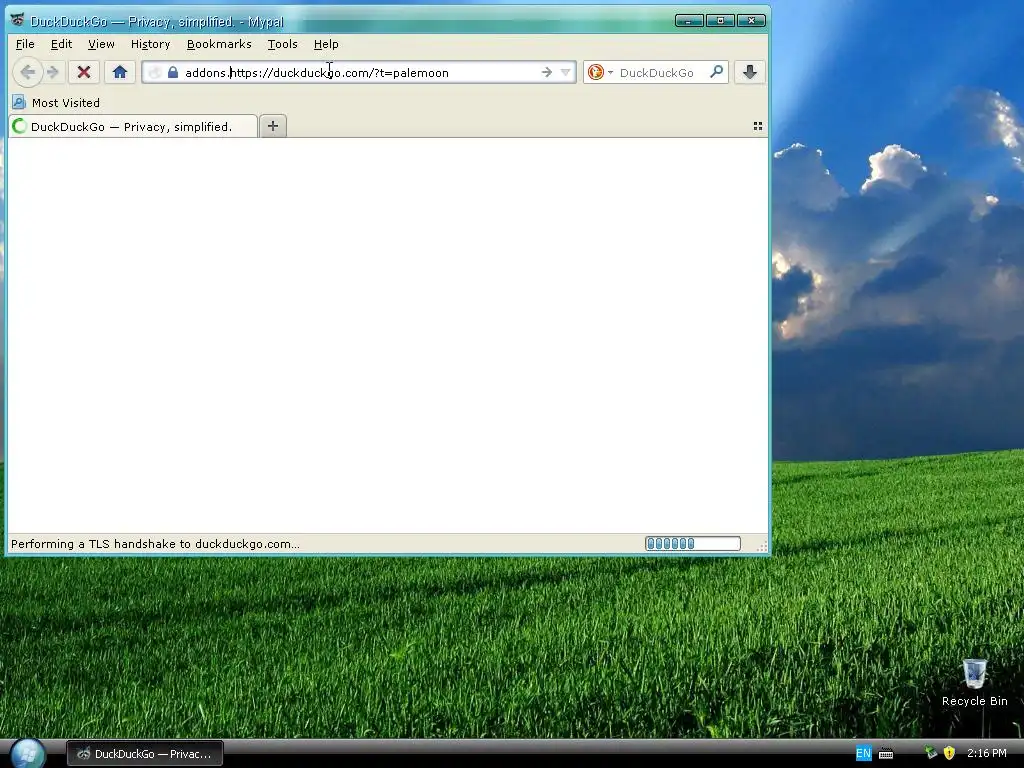The height and width of the screenshot is (768, 1024).
Task: Click the DuckDuckGo taskbar button
Action: tap(145, 754)
